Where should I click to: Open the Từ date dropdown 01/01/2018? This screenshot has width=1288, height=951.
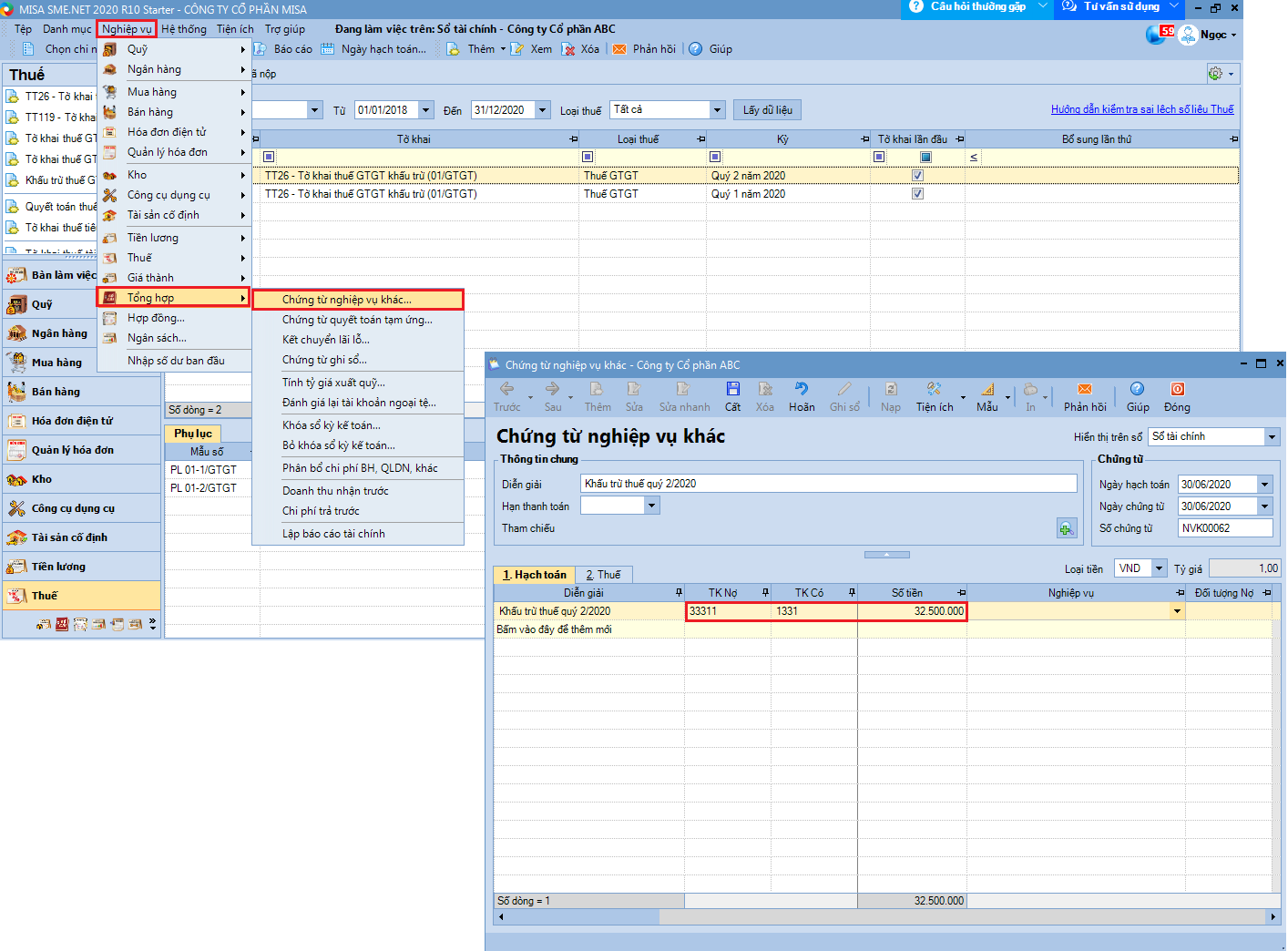(425, 110)
